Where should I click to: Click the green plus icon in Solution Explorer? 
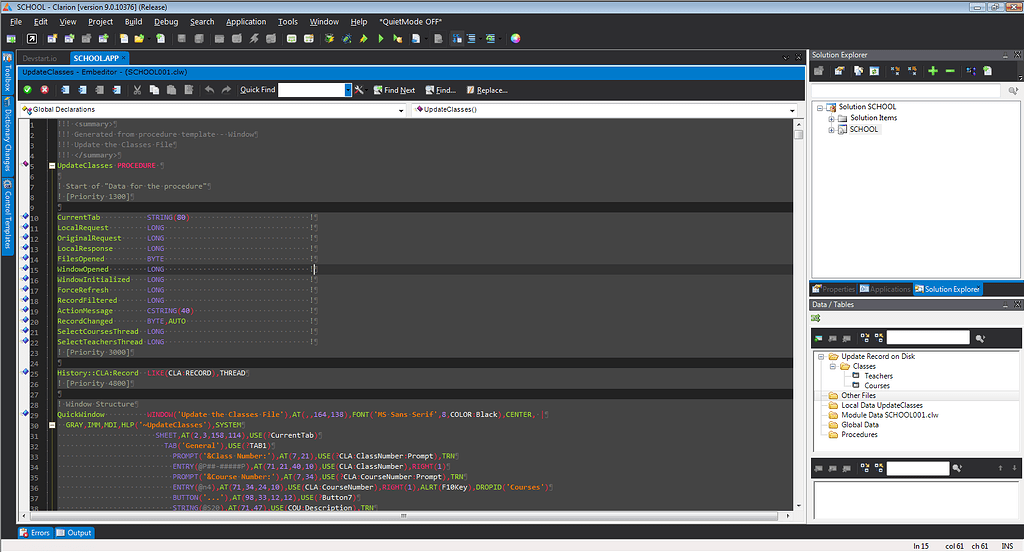pyautogui.click(x=933, y=71)
